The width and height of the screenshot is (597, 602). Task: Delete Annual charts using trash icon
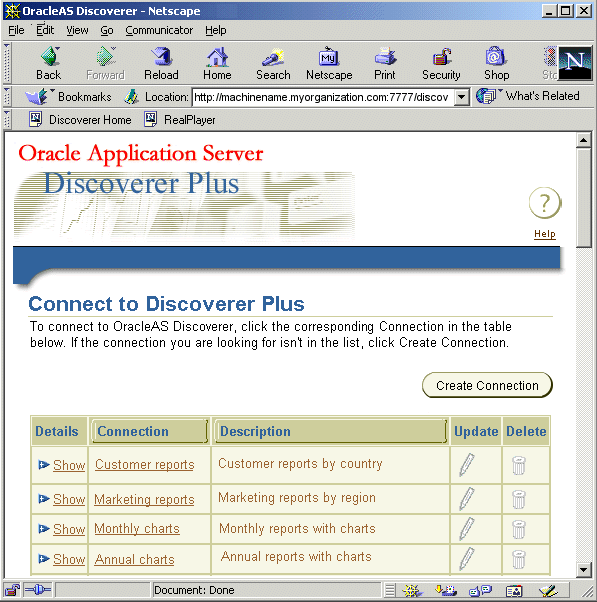point(519,559)
